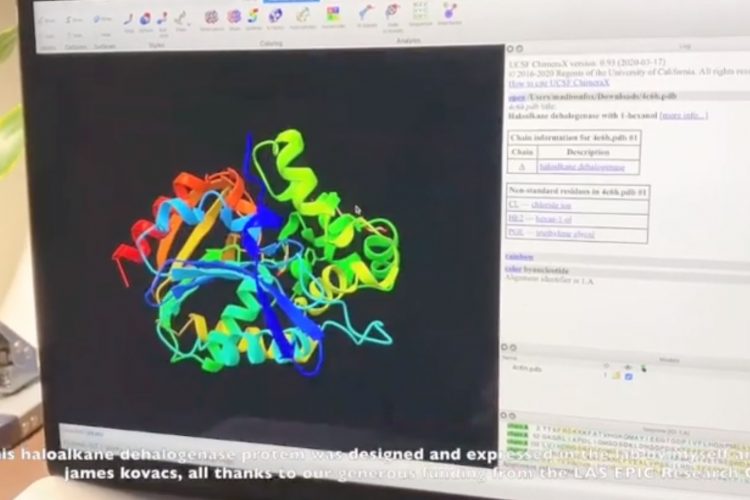Screen dimensions: 750x500
Task: Click Show in the Atoms section
Action: click(x=47, y=22)
